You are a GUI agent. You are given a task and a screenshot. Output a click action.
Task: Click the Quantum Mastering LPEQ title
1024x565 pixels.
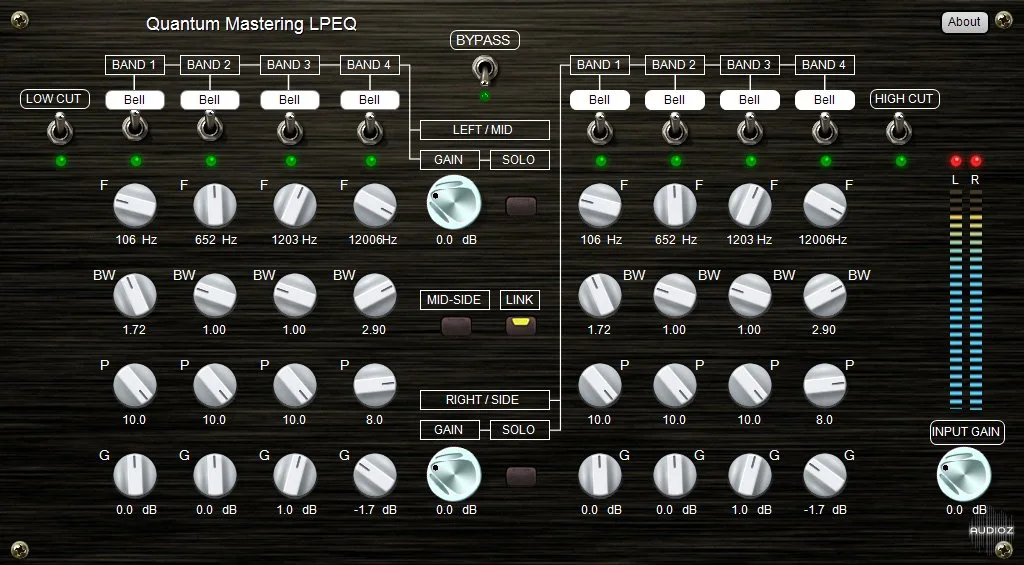(x=251, y=24)
